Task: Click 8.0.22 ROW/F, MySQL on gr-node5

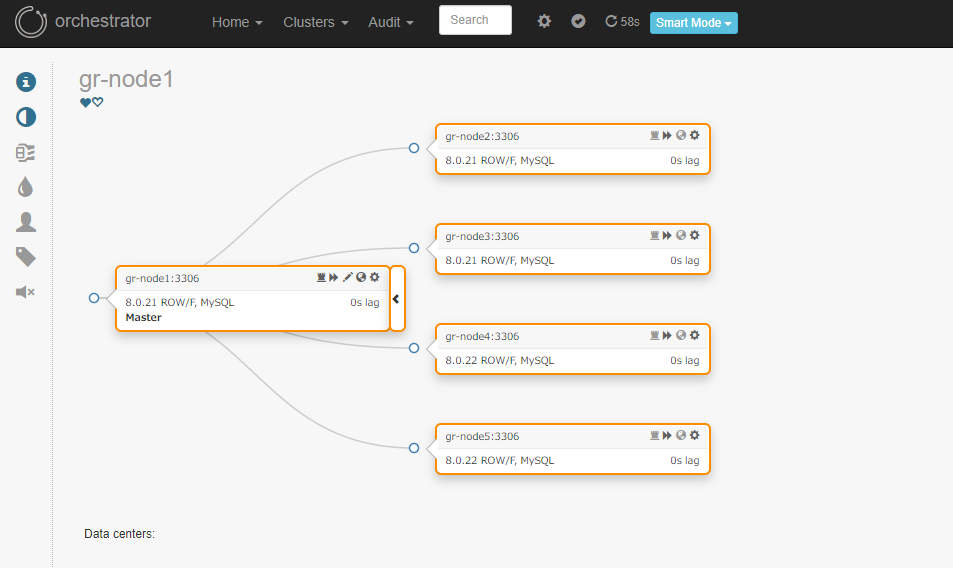Action: 500,460
